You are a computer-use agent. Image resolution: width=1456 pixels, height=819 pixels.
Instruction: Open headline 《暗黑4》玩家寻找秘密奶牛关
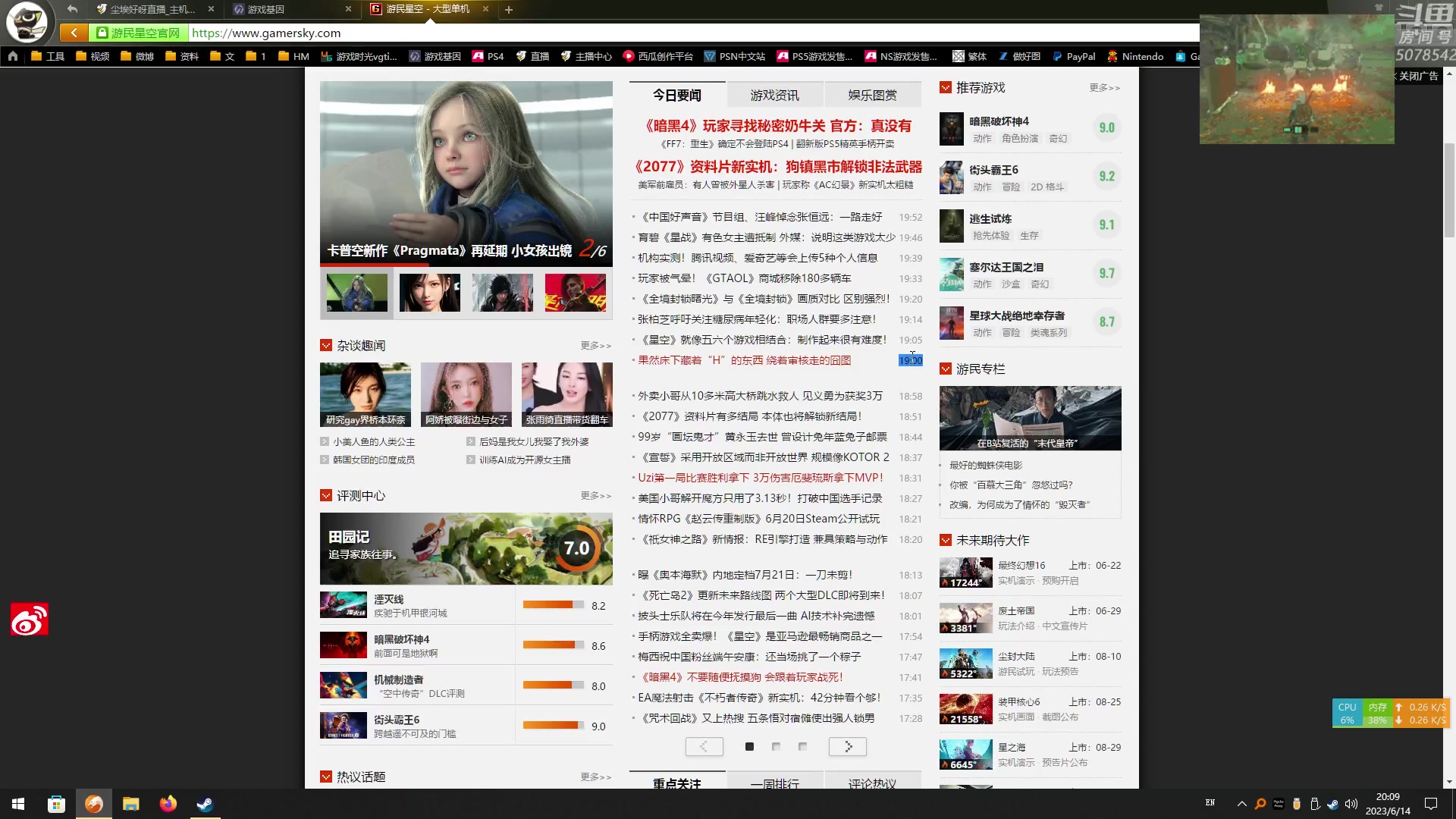(x=775, y=126)
